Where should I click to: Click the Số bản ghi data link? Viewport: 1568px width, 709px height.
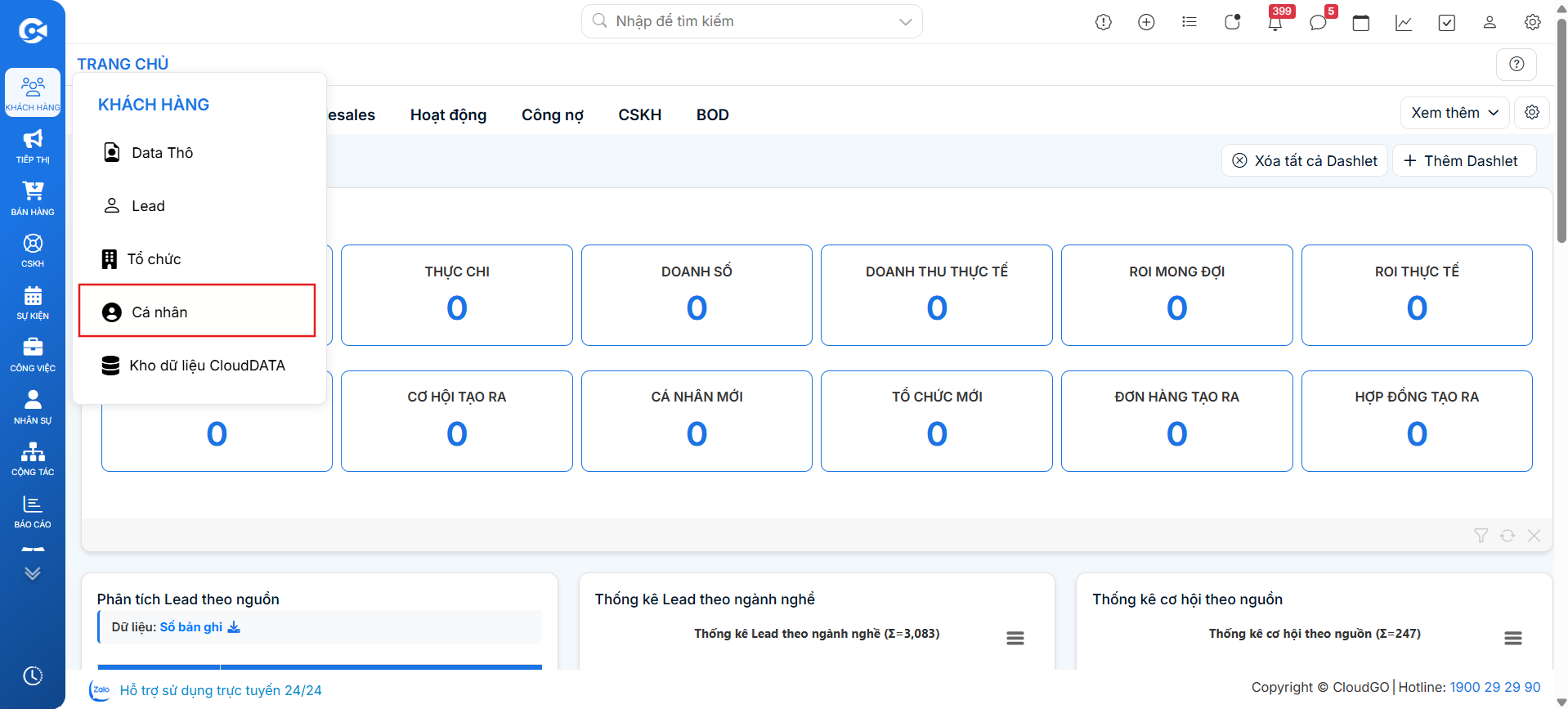[199, 627]
